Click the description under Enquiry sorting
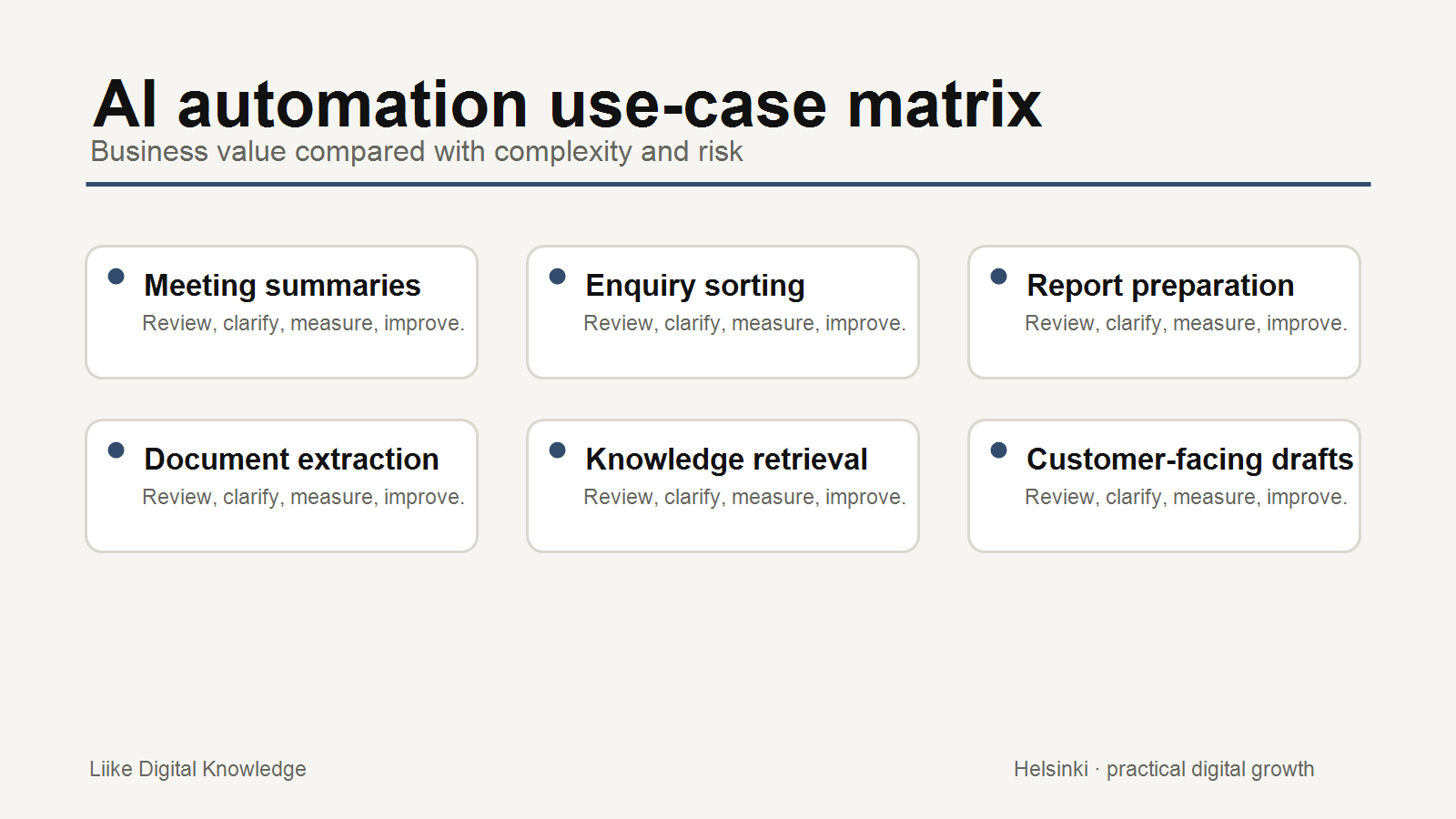Image resolution: width=1456 pixels, height=819 pixels. [x=744, y=323]
